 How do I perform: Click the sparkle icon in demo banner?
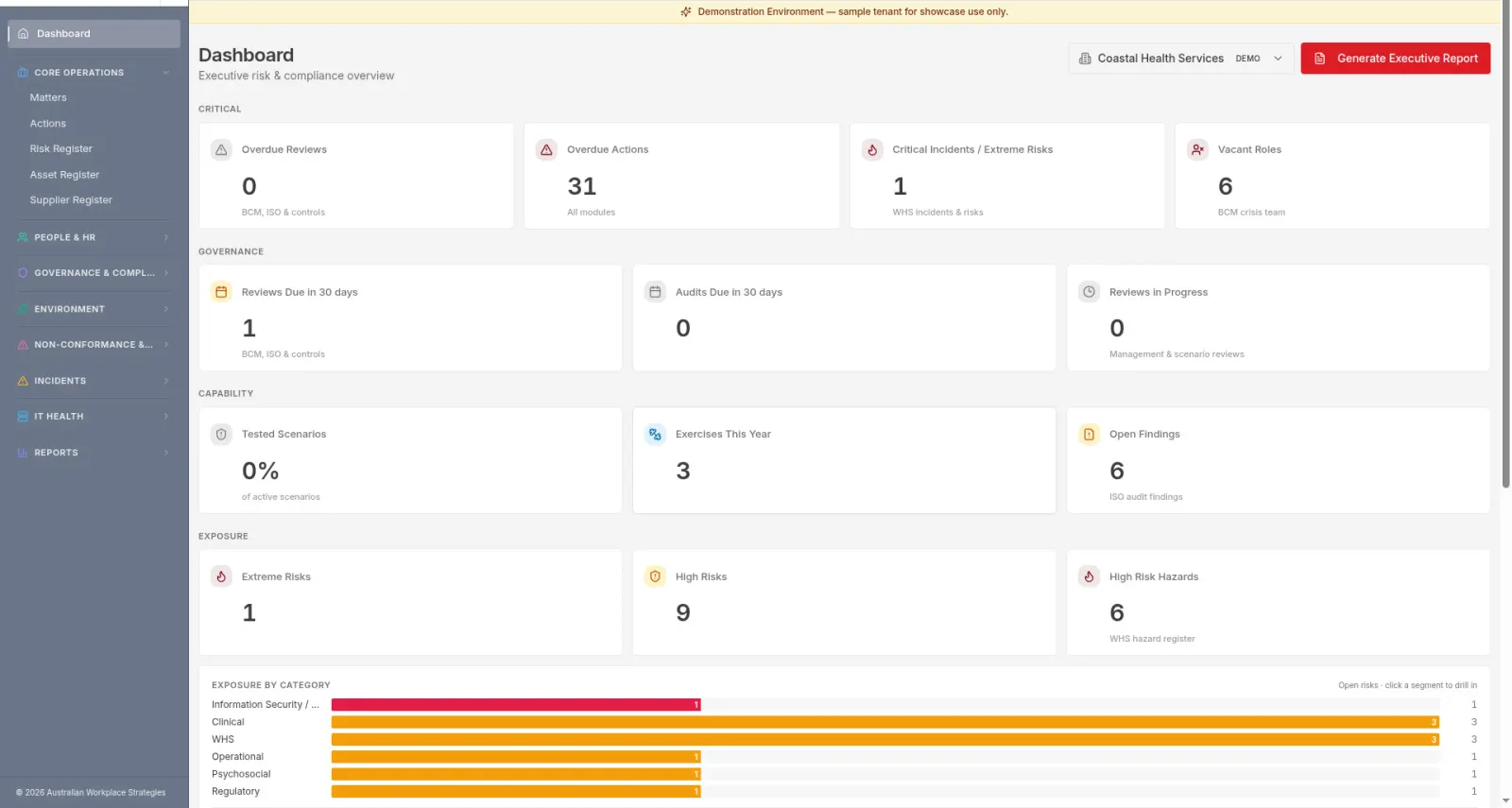(x=686, y=12)
